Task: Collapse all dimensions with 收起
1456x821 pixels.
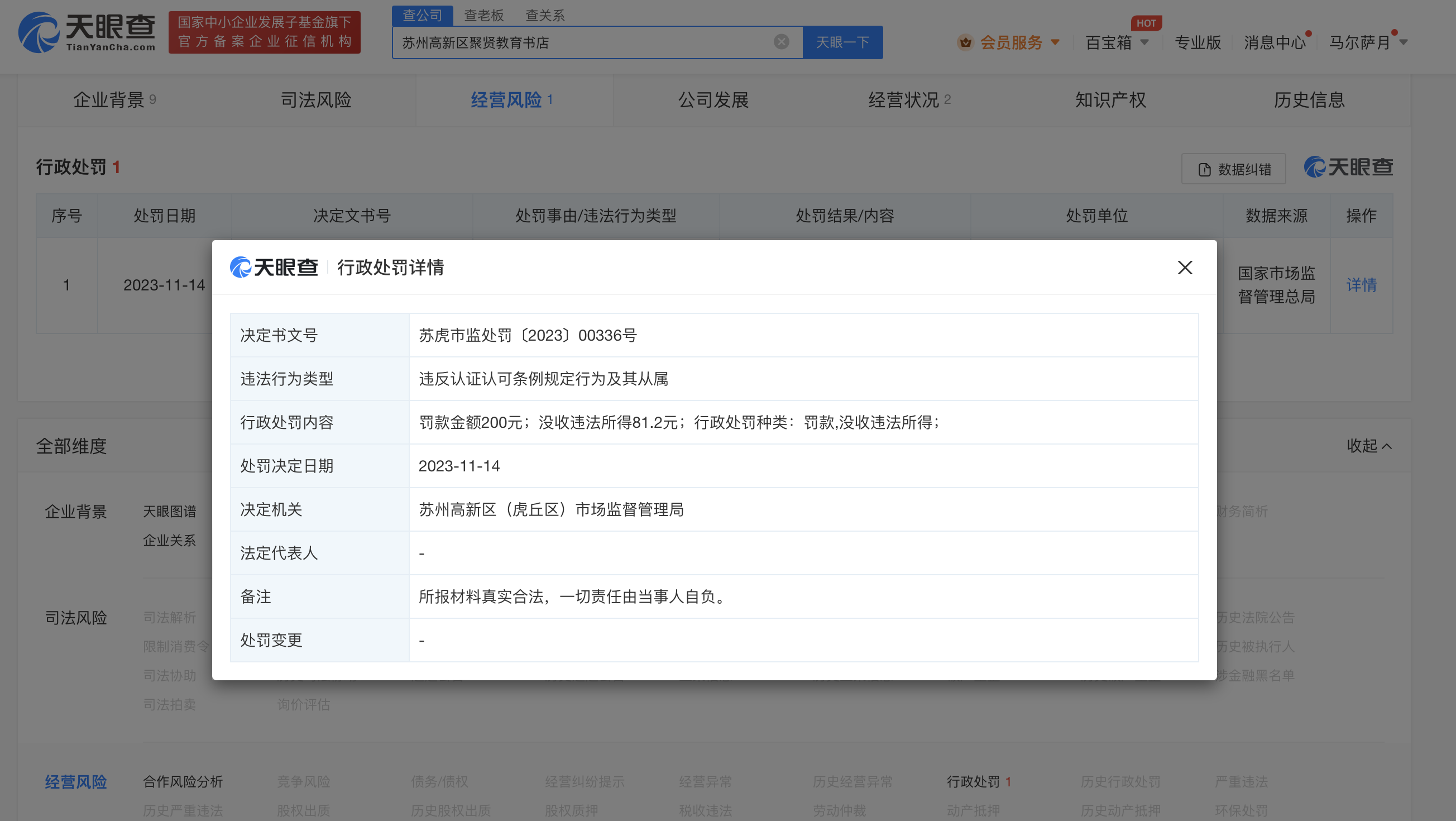Action: (1369, 446)
